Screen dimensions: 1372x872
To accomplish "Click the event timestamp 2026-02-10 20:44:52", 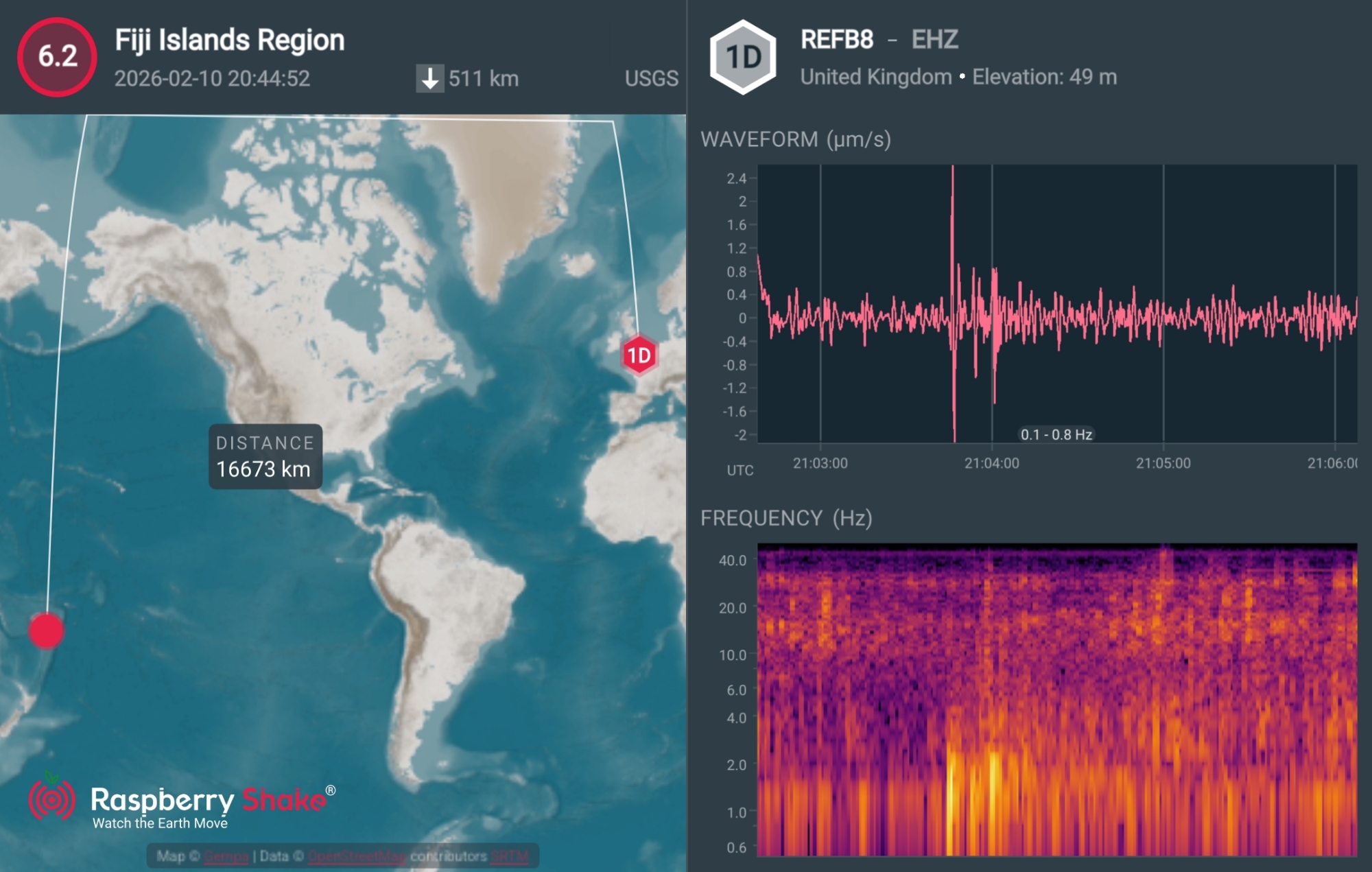I will tap(212, 78).
